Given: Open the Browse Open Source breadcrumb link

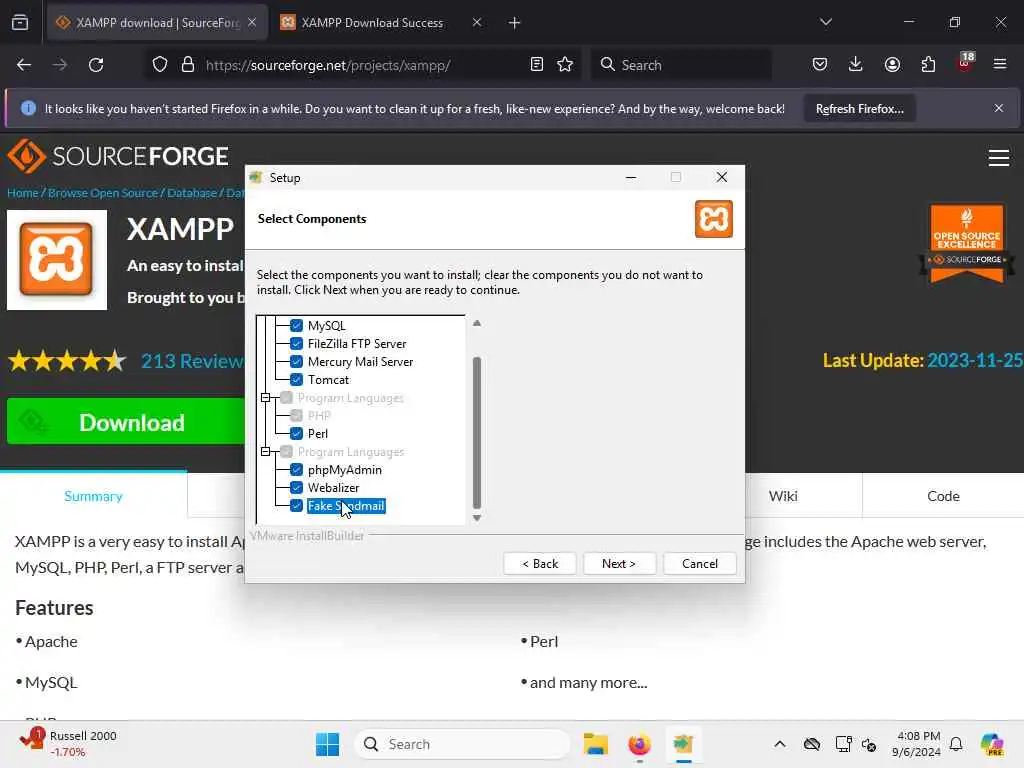Looking at the screenshot, I should pyautogui.click(x=103, y=193).
